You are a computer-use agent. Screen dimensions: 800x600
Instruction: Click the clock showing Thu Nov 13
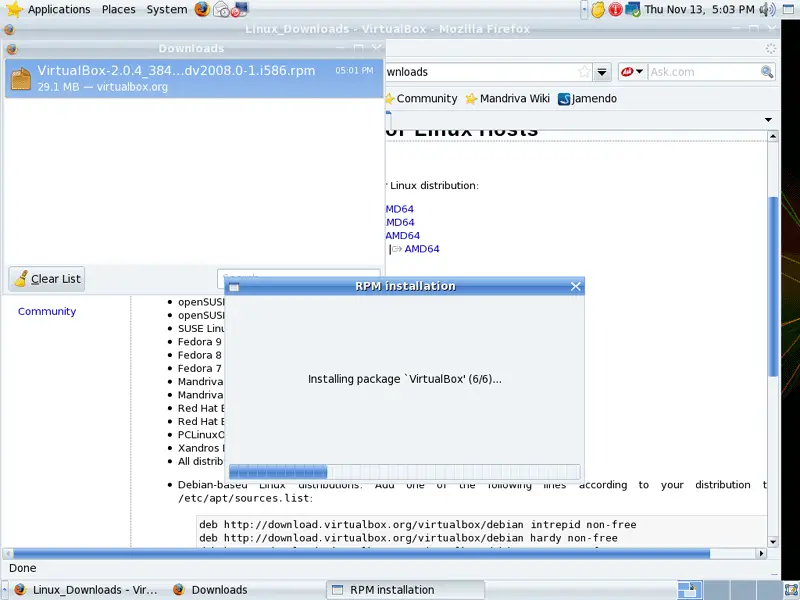coord(699,9)
